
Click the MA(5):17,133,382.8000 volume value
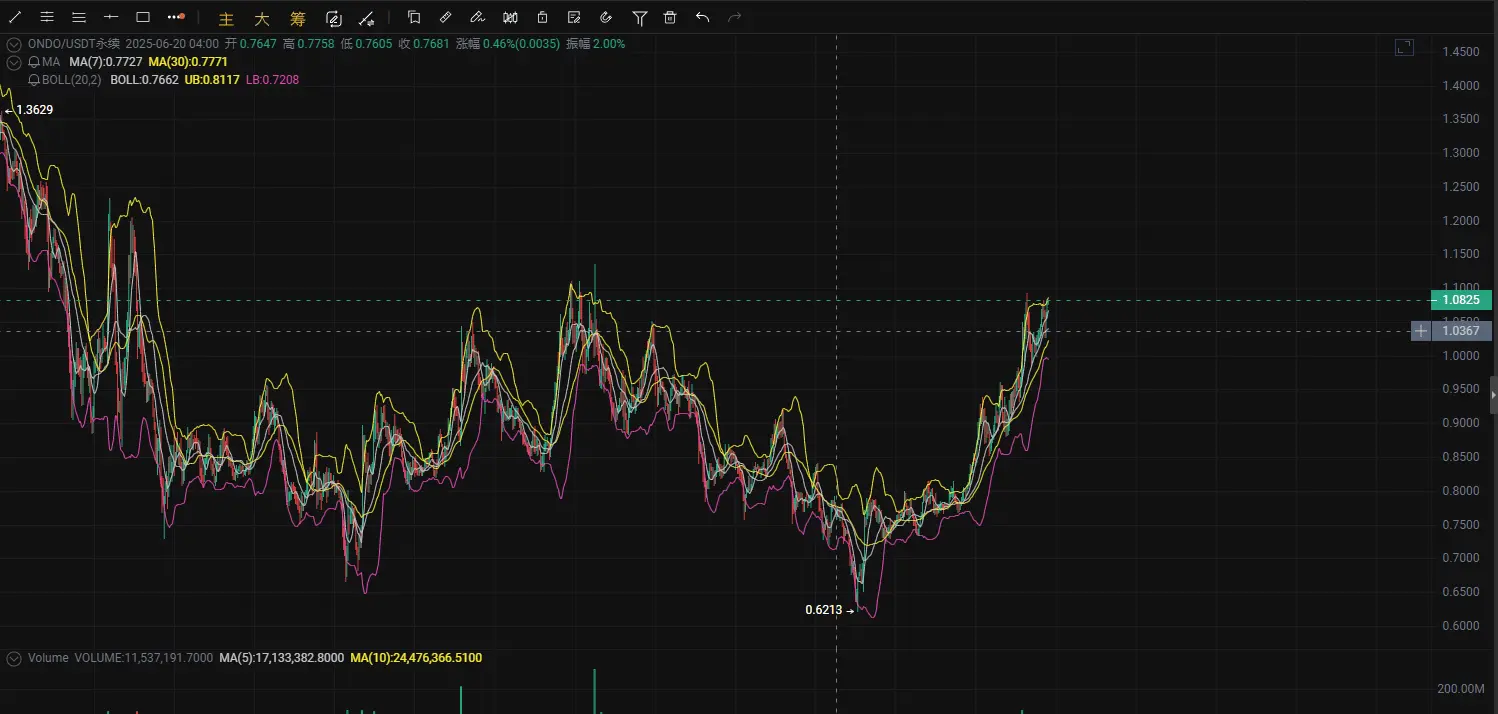281,658
